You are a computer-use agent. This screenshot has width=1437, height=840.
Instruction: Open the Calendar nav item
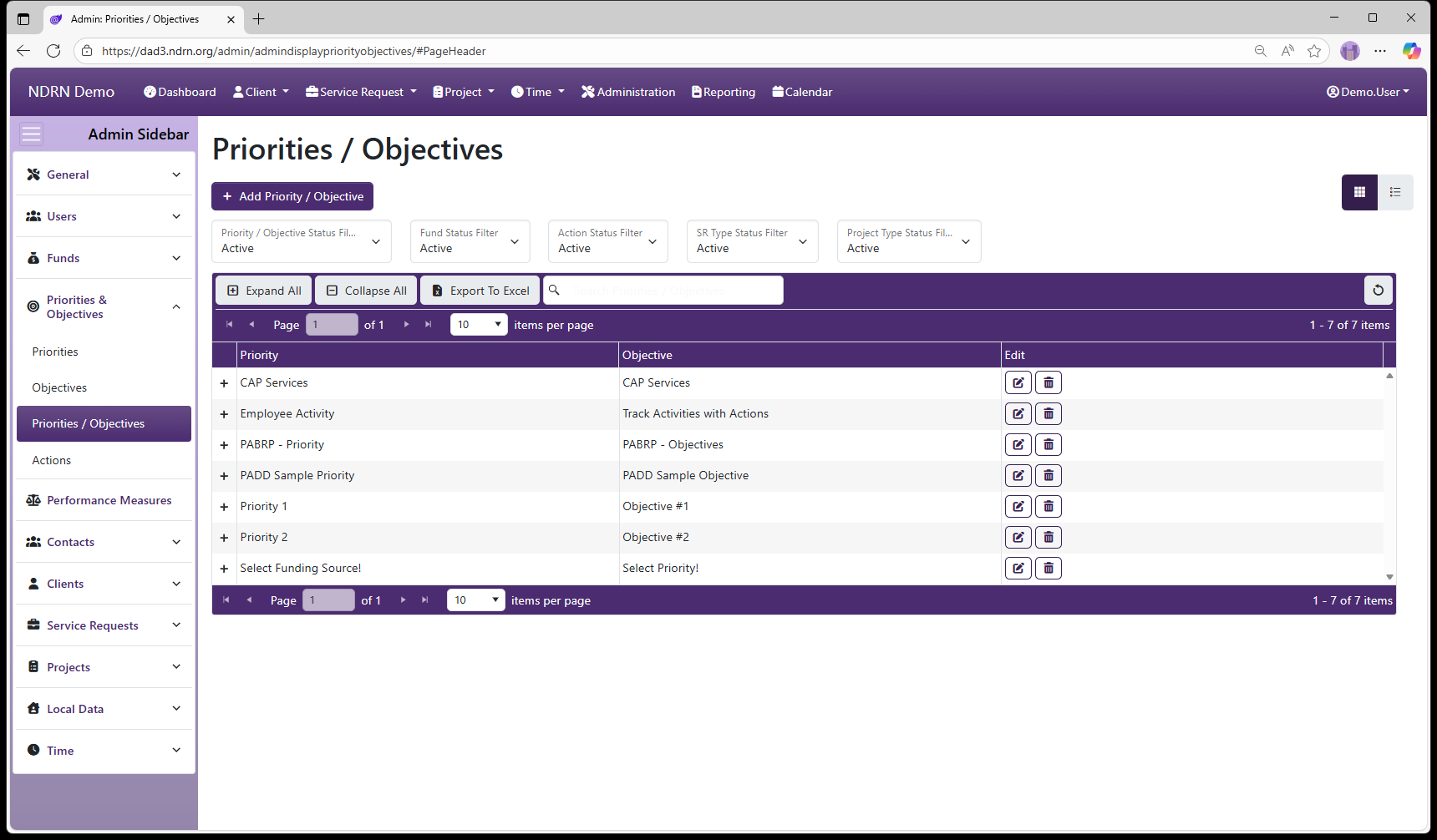(802, 92)
